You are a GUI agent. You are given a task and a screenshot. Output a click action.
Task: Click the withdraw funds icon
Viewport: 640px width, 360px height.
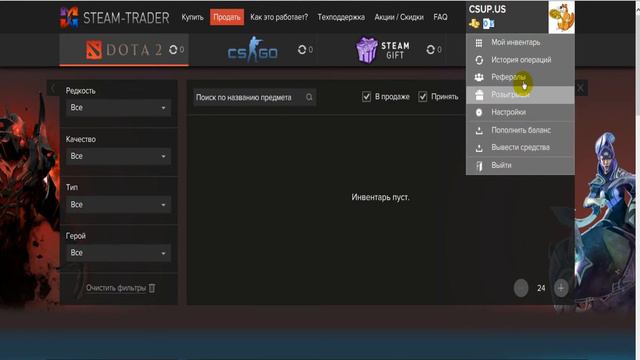[x=479, y=148]
